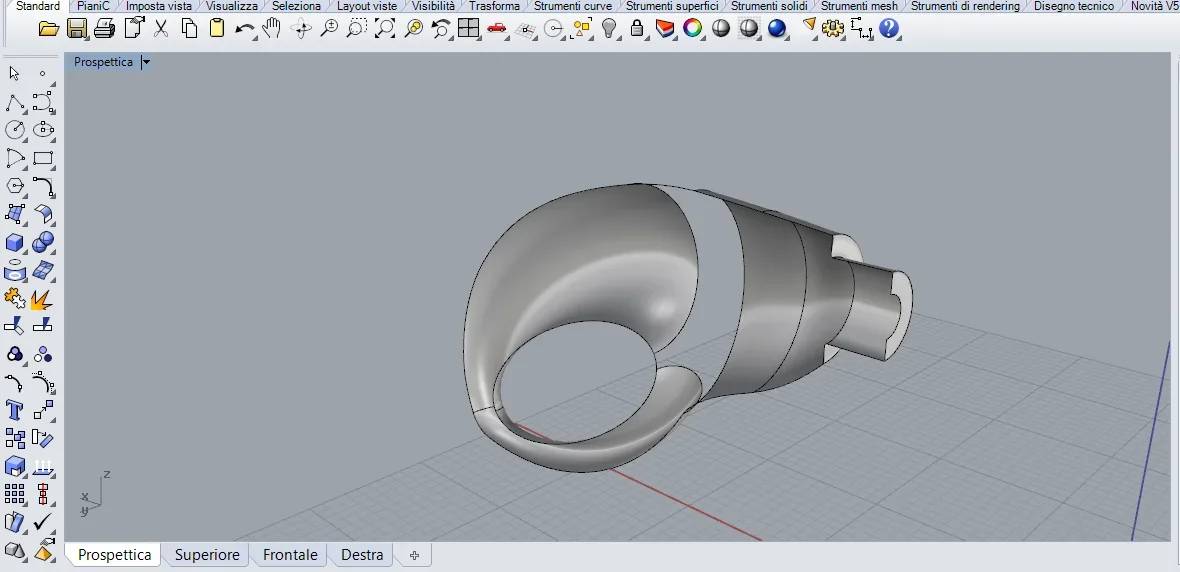Click the render preview sphere with dotted frame
Screen dimensions: 1180x572
pyautogui.click(x=749, y=29)
